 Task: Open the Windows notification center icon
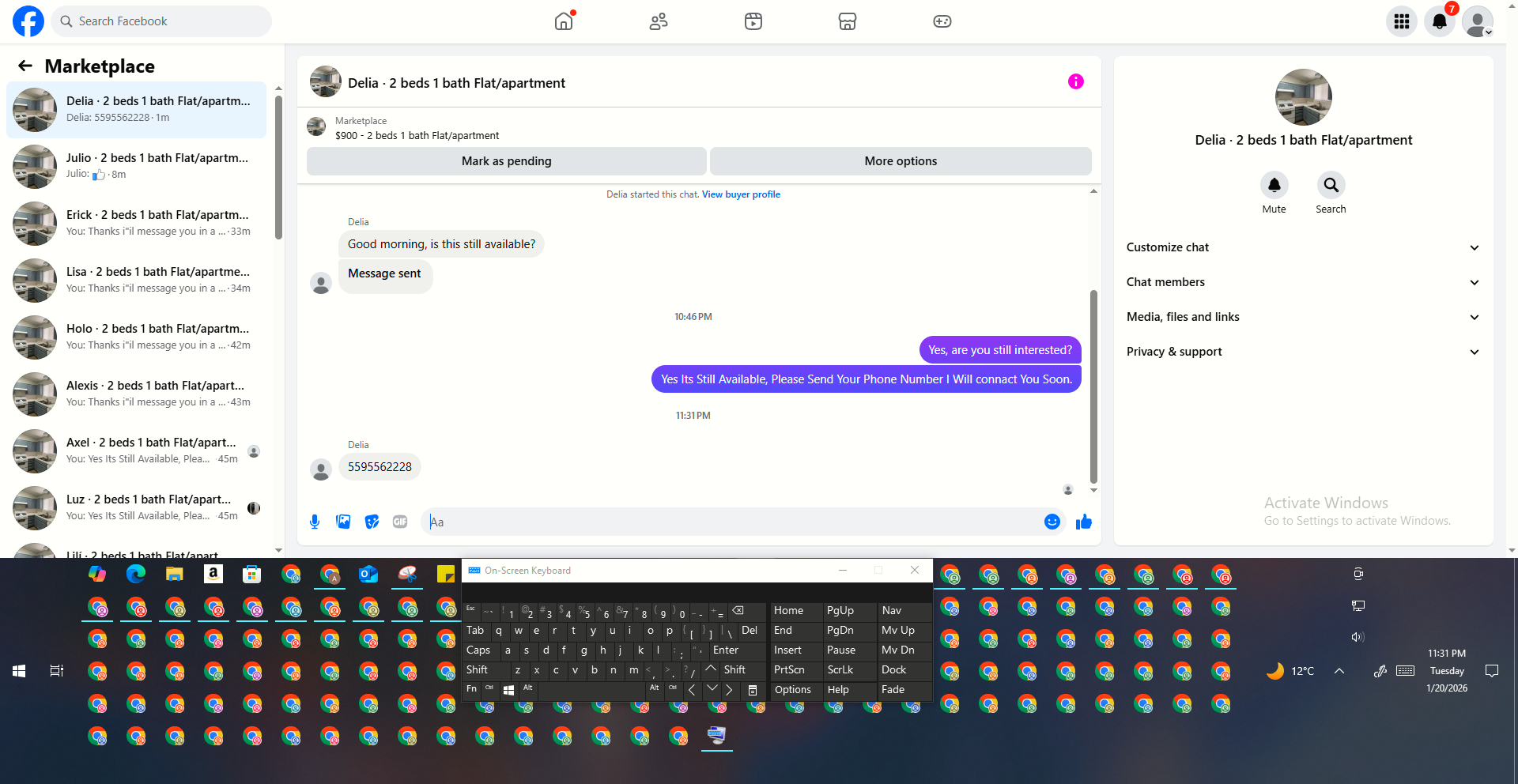(x=1492, y=671)
